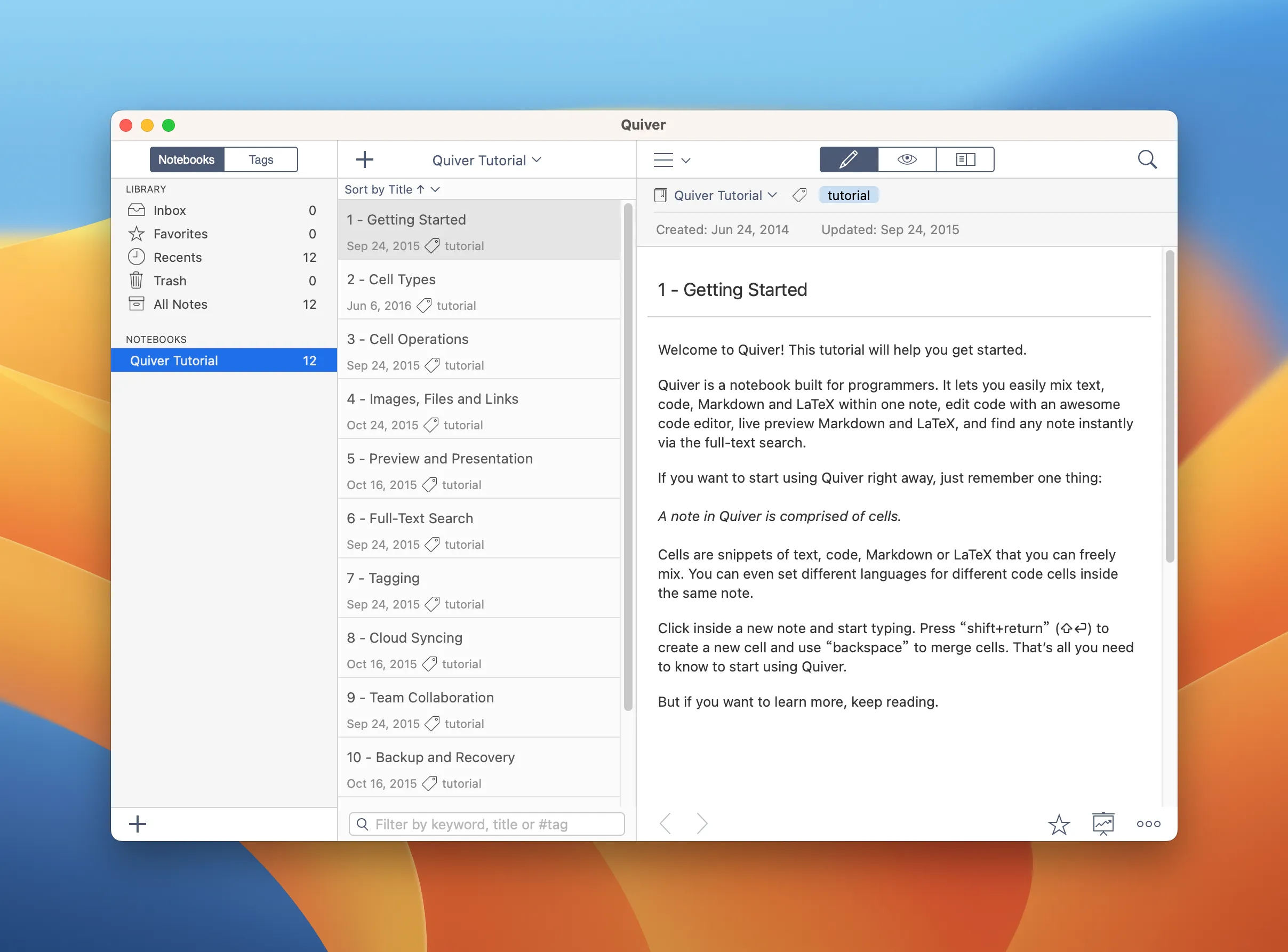Switch to preview mode eye button
The height and width of the screenshot is (952, 1288).
coord(907,159)
